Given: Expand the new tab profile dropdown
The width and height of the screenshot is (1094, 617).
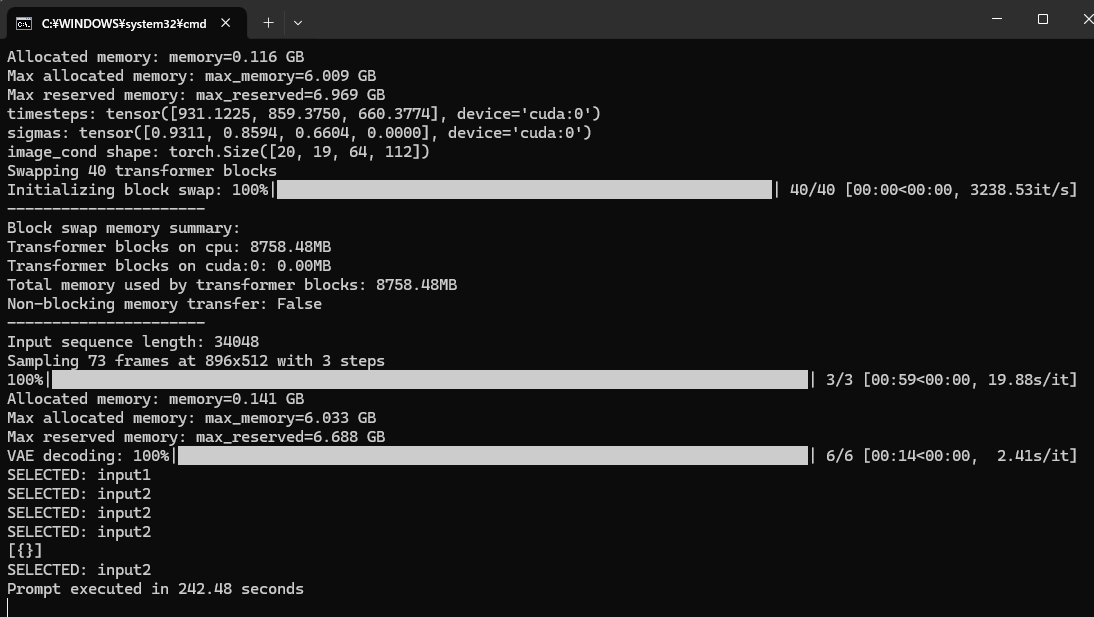Looking at the screenshot, I should (x=298, y=22).
